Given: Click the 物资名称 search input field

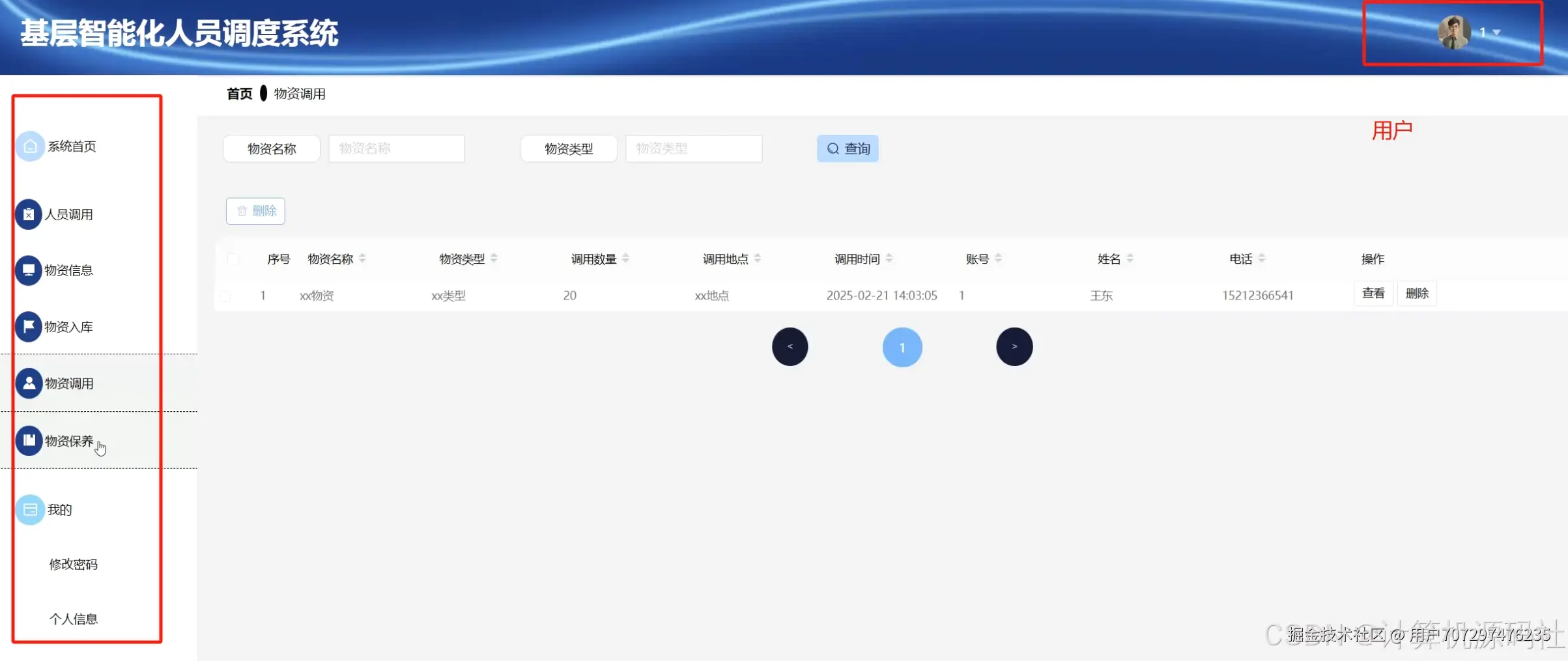Looking at the screenshot, I should (x=396, y=148).
